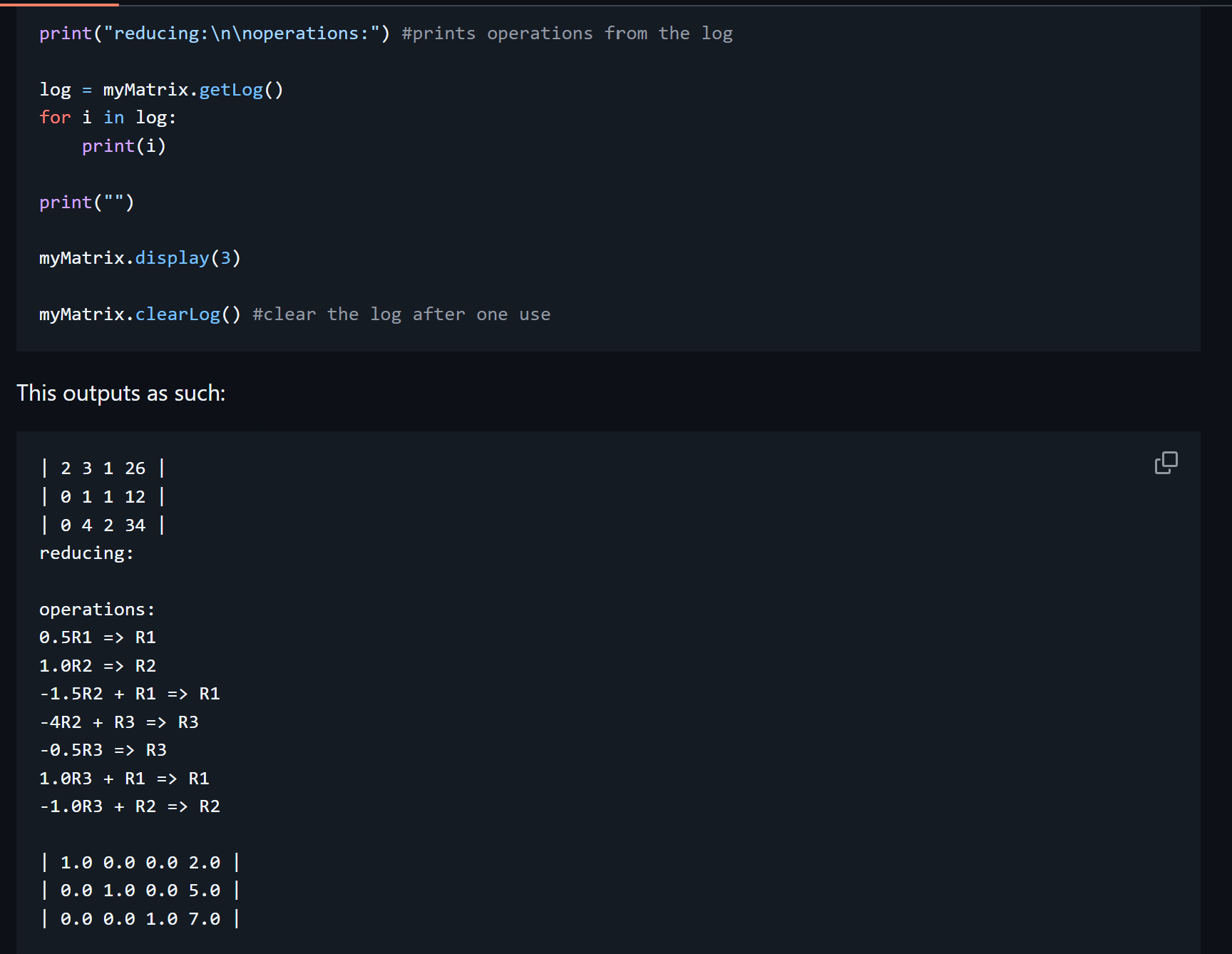Image resolution: width=1232 pixels, height=954 pixels.
Task: Copy the output code block contents
Action: point(1166,463)
